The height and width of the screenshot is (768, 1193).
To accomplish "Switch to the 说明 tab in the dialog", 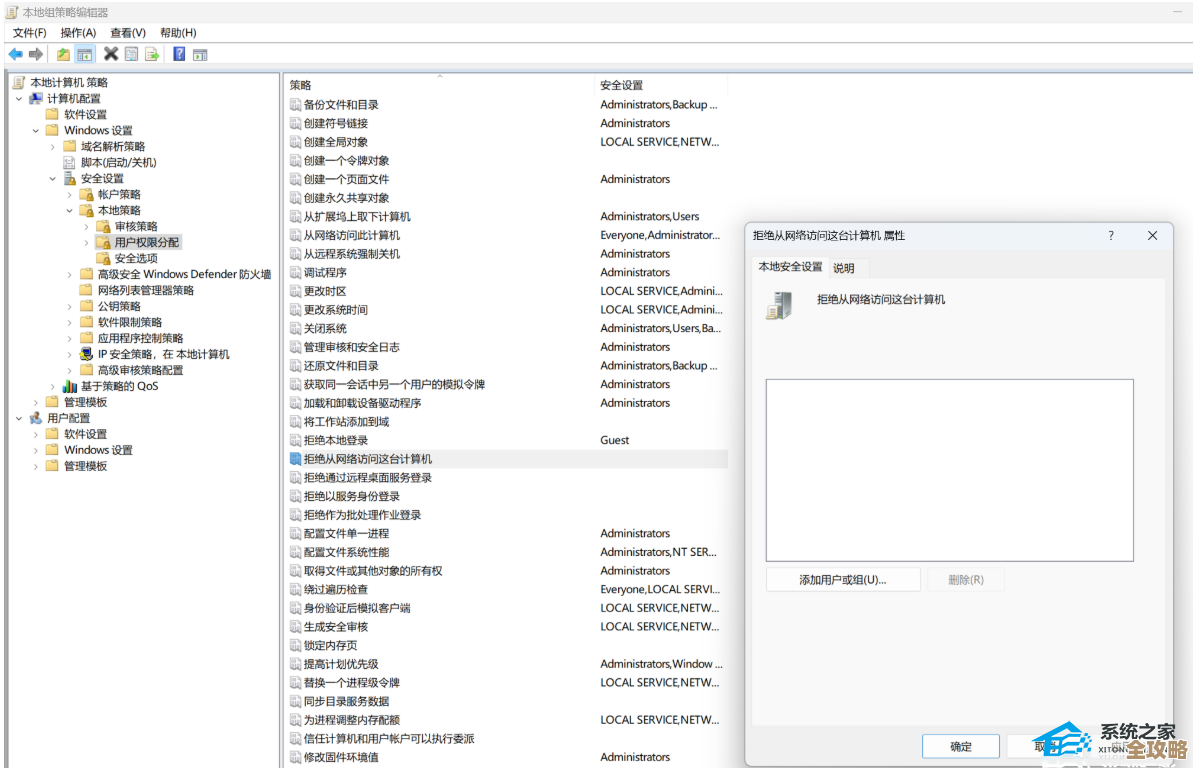I will 845,267.
